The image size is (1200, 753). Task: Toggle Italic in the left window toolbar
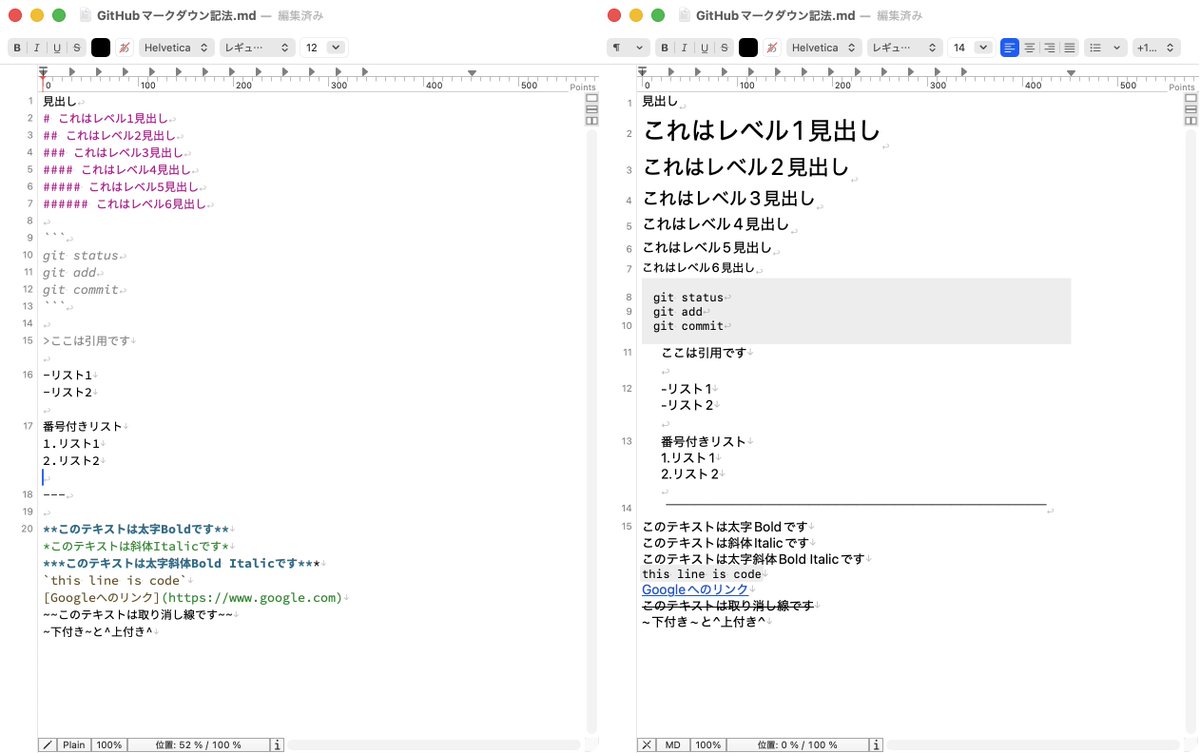pyautogui.click(x=36, y=47)
